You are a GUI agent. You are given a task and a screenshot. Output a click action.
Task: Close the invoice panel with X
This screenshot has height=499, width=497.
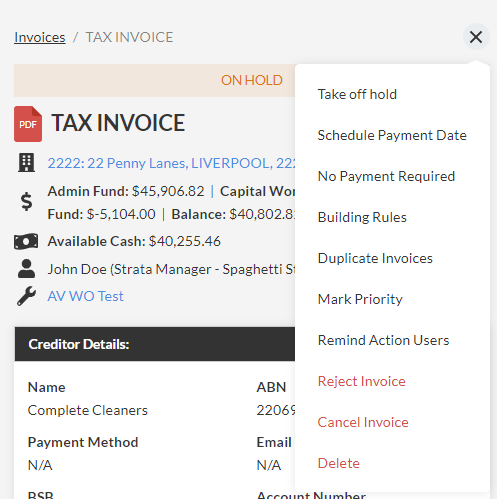476,37
